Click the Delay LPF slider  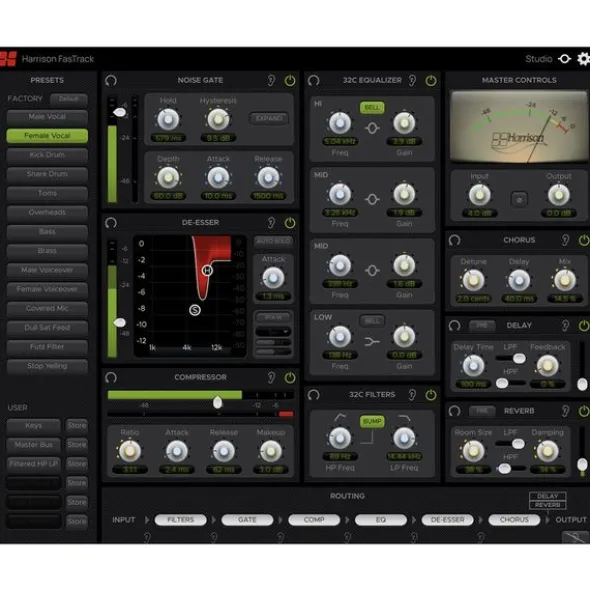(511, 358)
